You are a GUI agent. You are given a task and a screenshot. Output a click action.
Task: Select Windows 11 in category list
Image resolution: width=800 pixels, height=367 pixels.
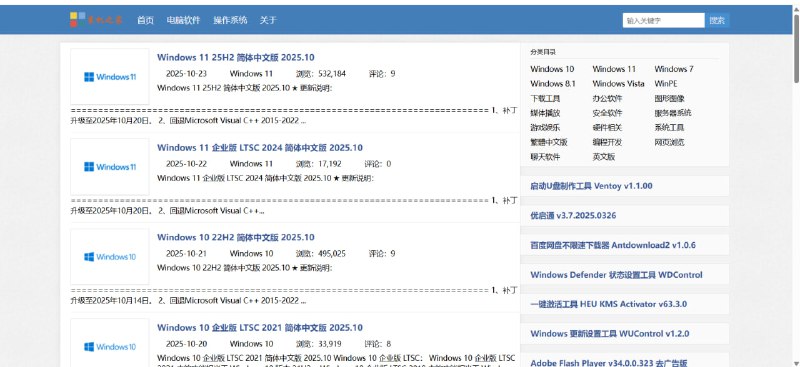(x=614, y=69)
